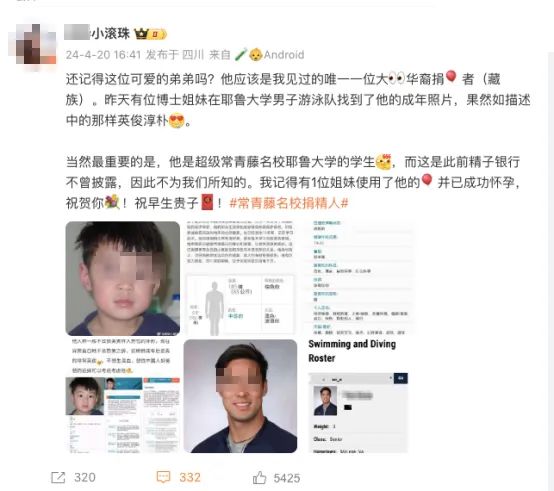This screenshot has height=491, width=554.
Task: Open the smiling man portrait thumbnail
Action: coord(240,396)
